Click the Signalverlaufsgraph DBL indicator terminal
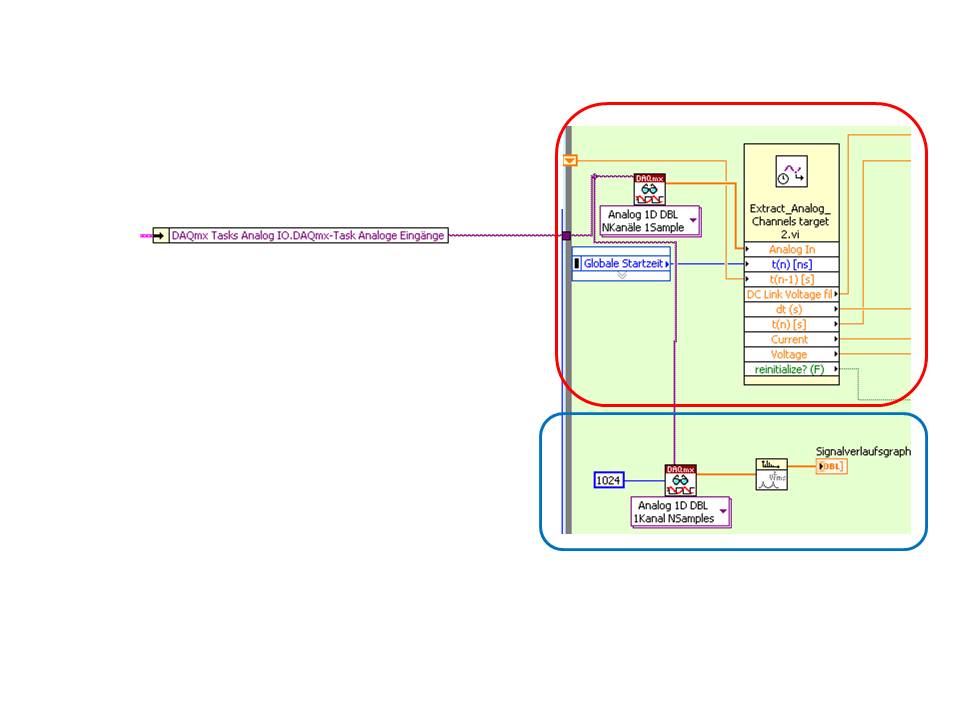The height and width of the screenshot is (720, 960). 831,467
